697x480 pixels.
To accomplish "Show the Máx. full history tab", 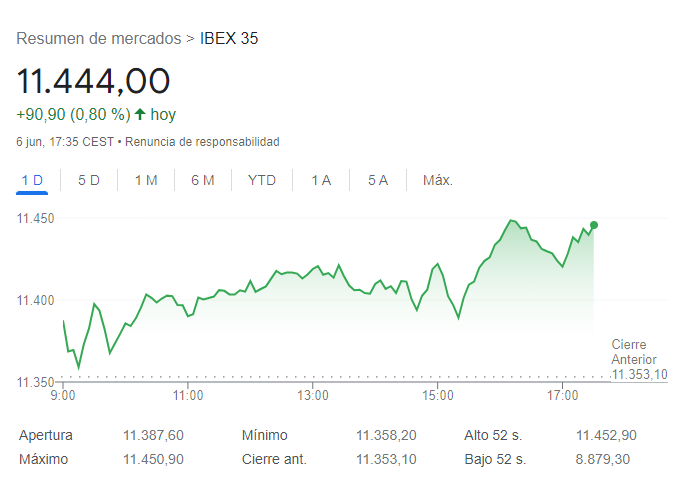I will [438, 180].
